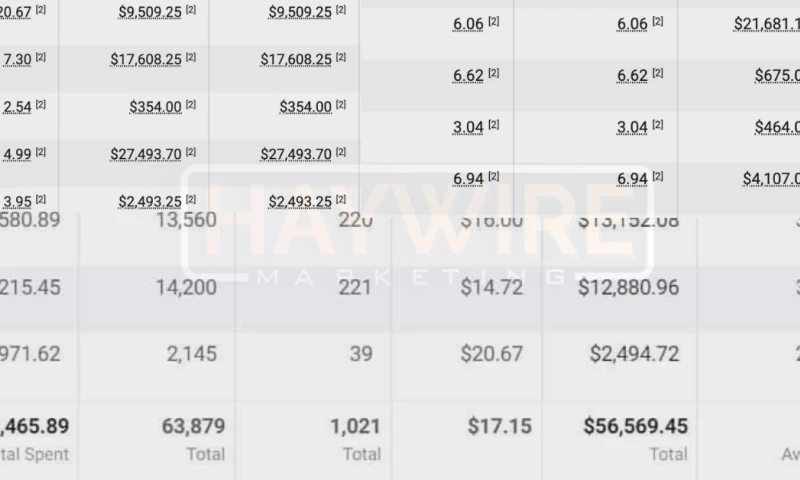Select the 1,021 total value
This screenshot has width=800, height=480.
[355, 427]
